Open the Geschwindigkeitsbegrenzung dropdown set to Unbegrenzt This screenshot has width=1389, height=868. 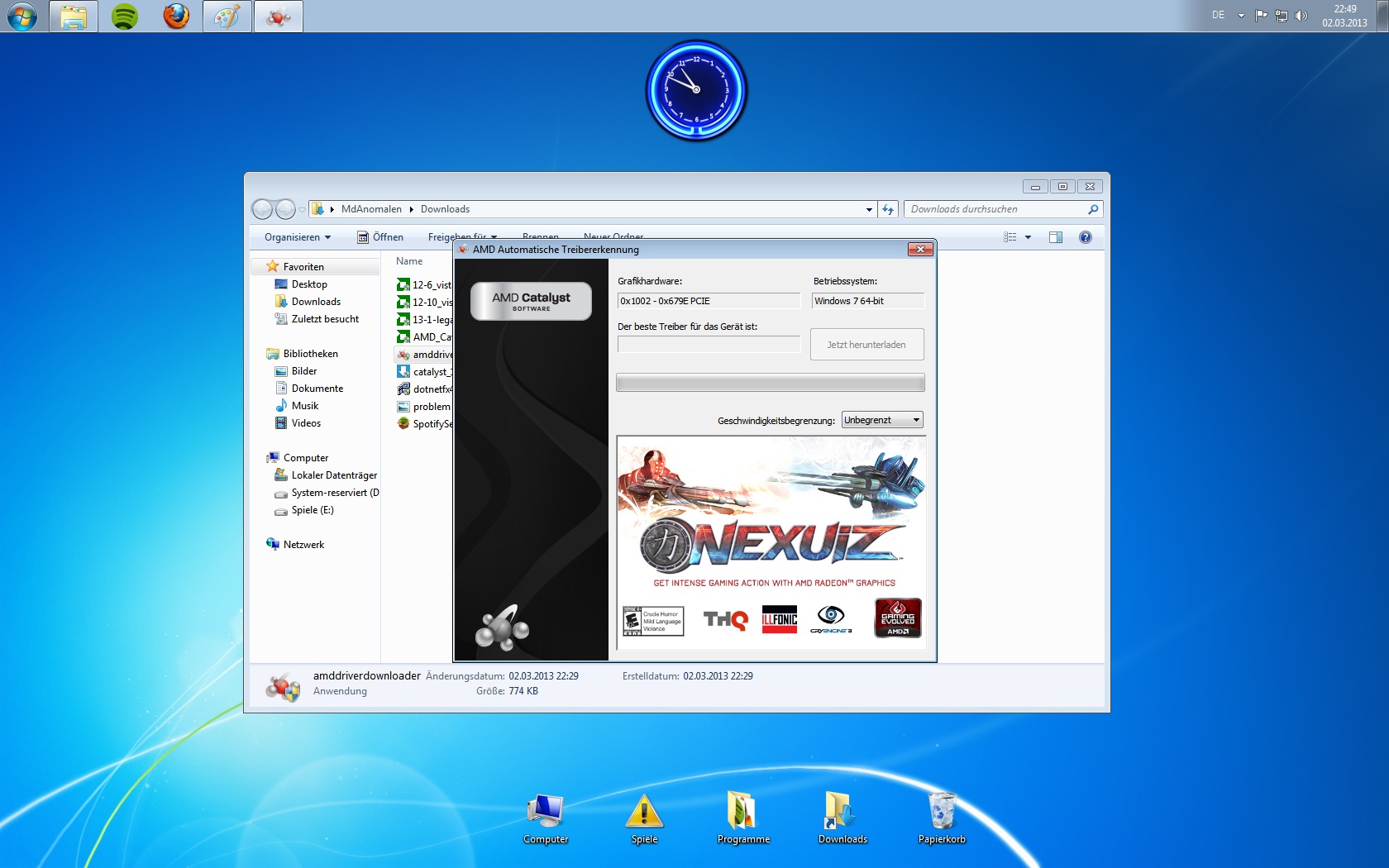(x=882, y=420)
